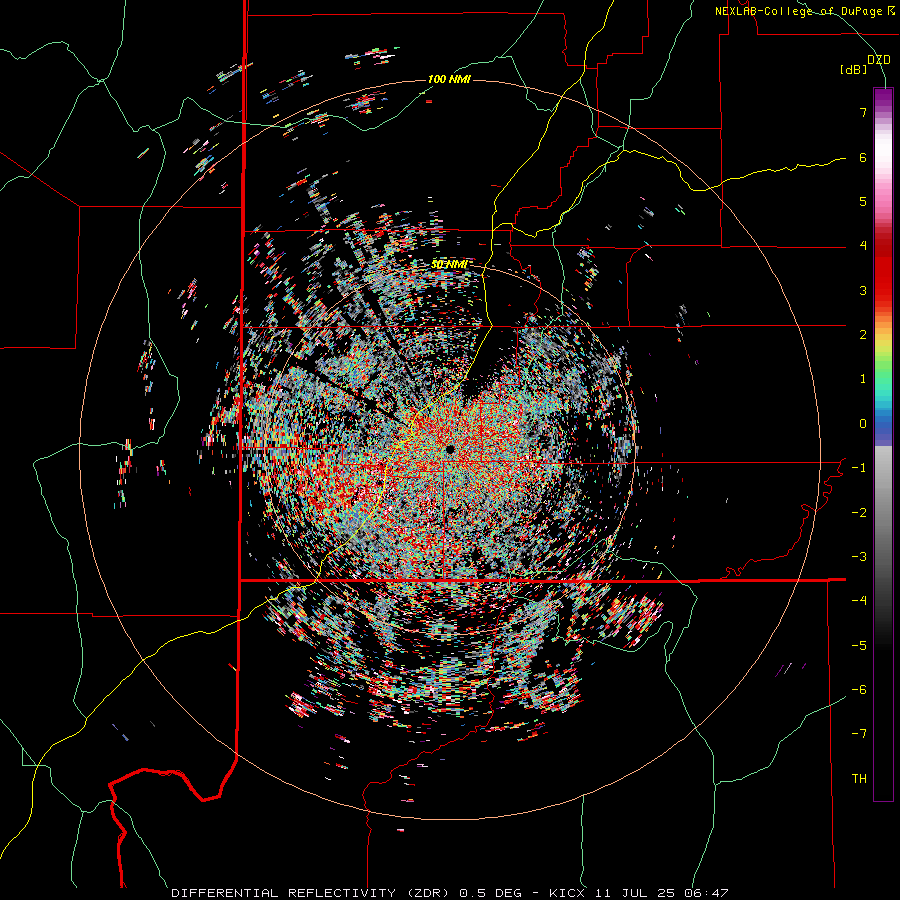The width and height of the screenshot is (900, 900).
Task: Click the 100 NMI range ring label
Action: tap(449, 79)
